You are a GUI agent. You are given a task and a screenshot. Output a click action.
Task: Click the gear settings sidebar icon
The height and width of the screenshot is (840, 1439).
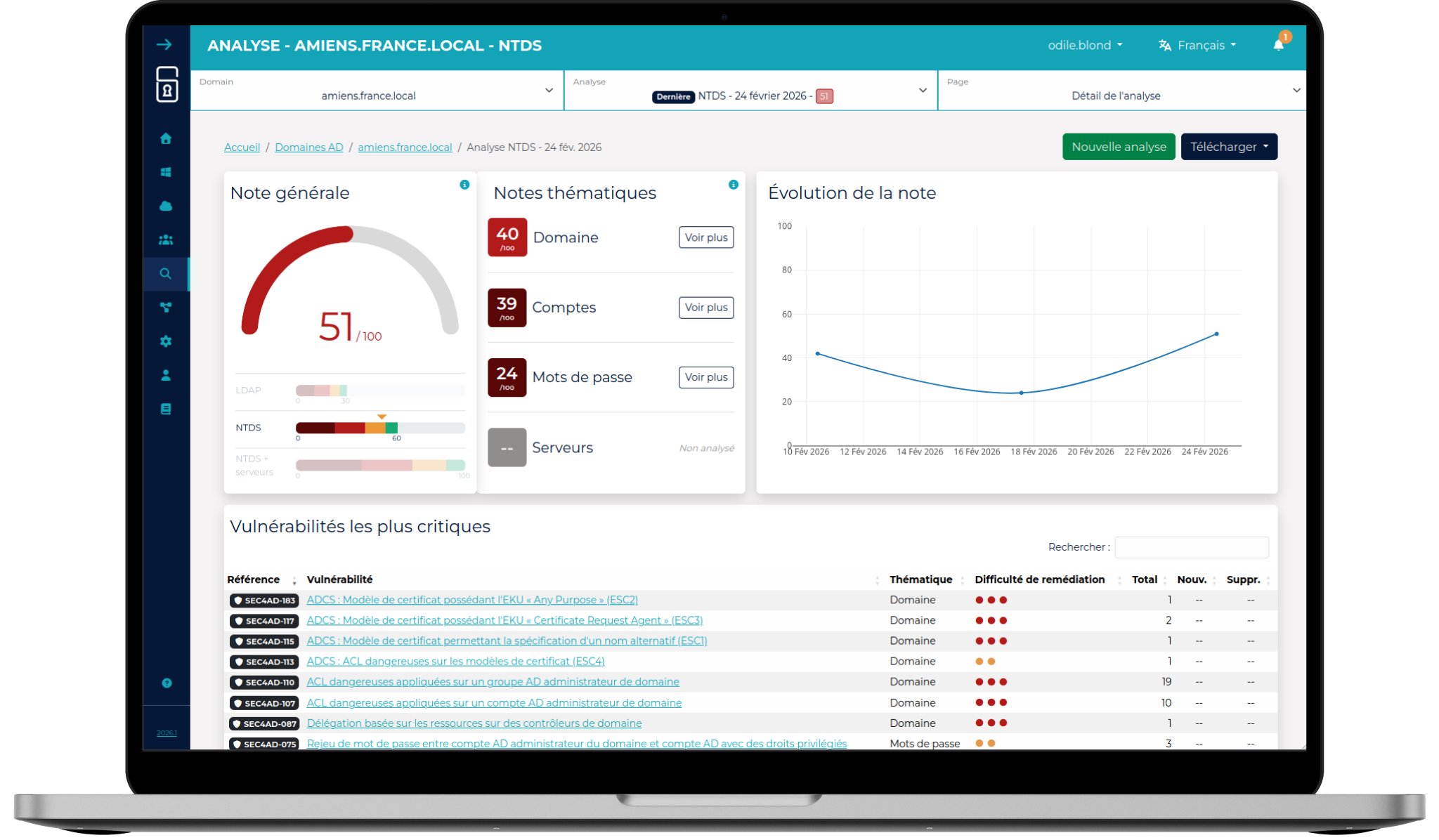(166, 341)
